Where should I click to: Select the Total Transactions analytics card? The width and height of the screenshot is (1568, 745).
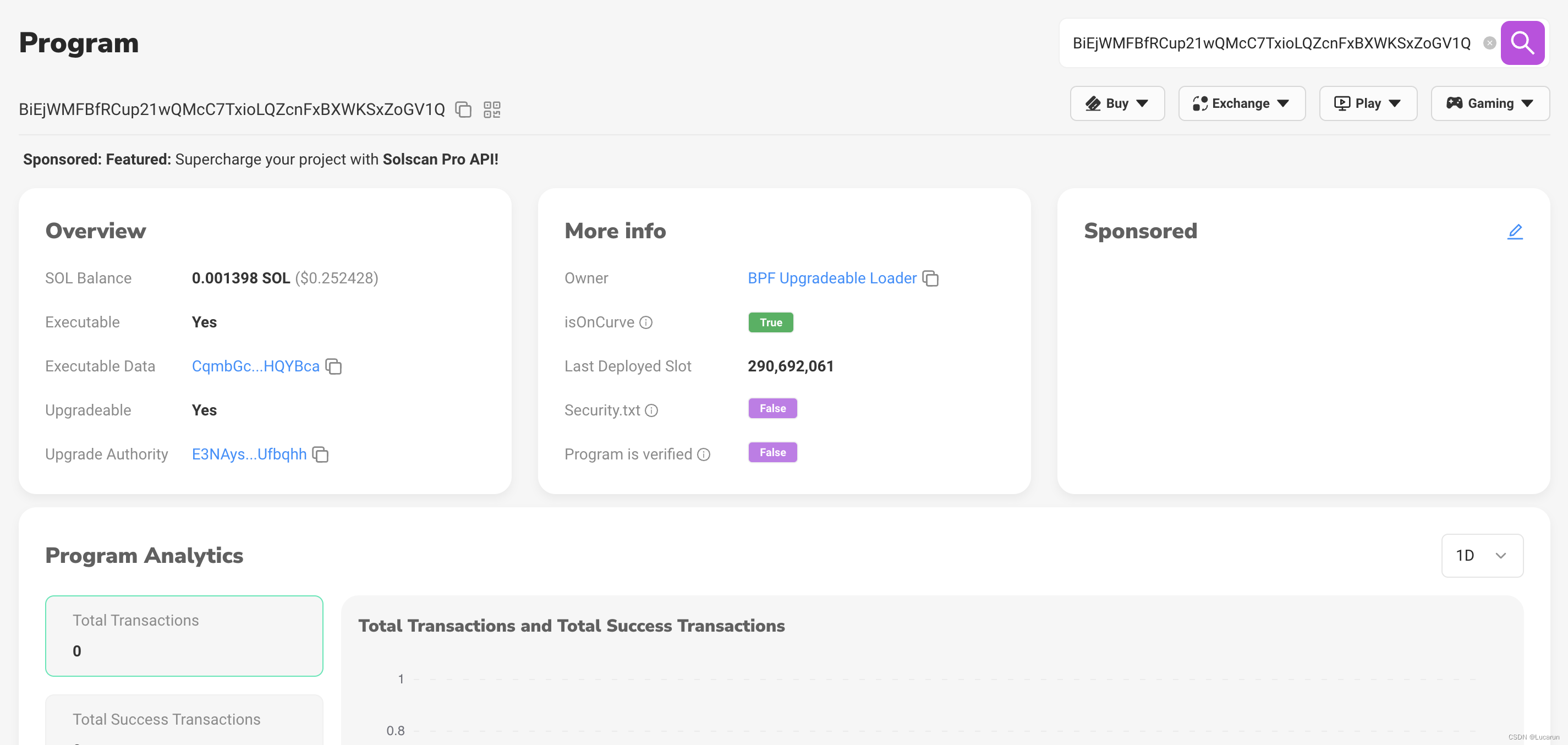click(x=184, y=636)
